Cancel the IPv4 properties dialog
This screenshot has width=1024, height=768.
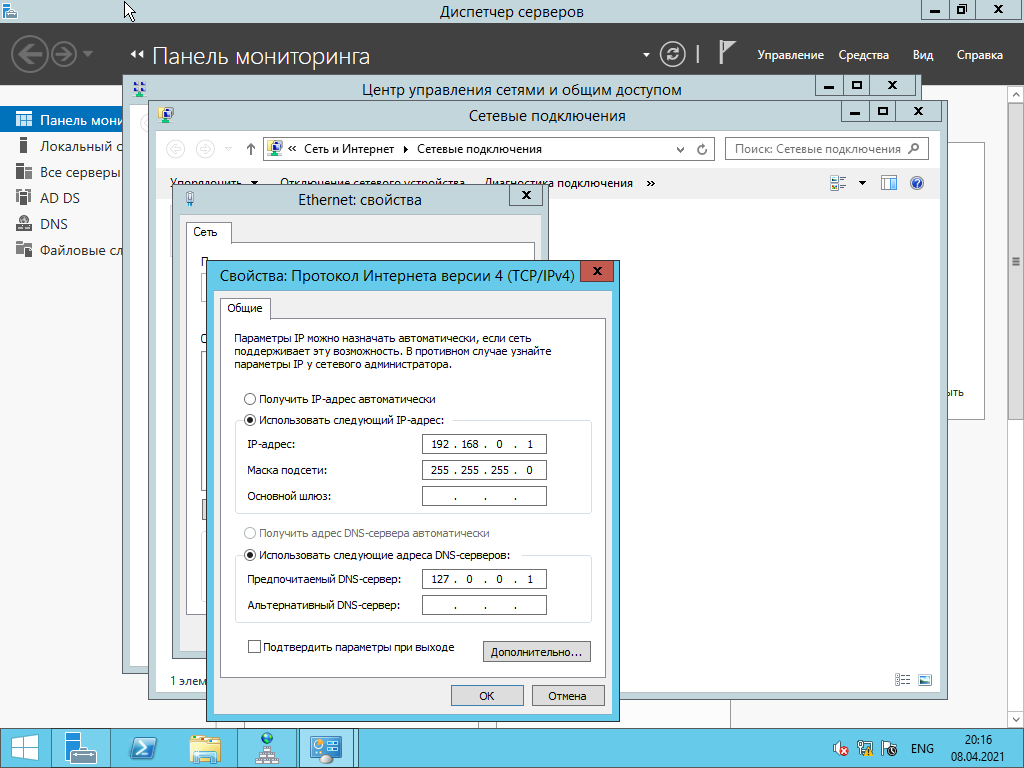pyautogui.click(x=568, y=696)
